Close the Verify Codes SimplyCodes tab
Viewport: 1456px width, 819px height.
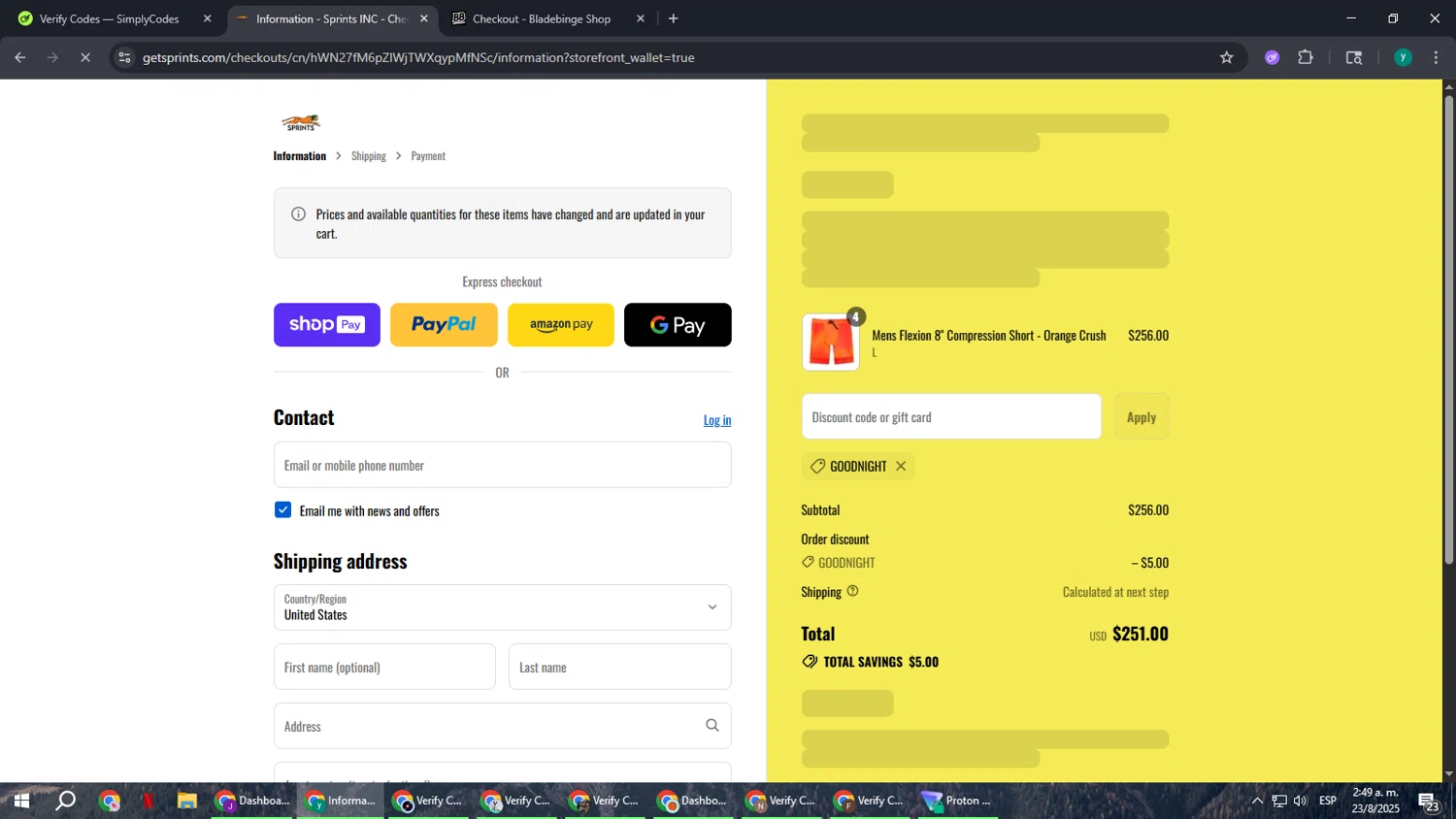[x=207, y=18]
